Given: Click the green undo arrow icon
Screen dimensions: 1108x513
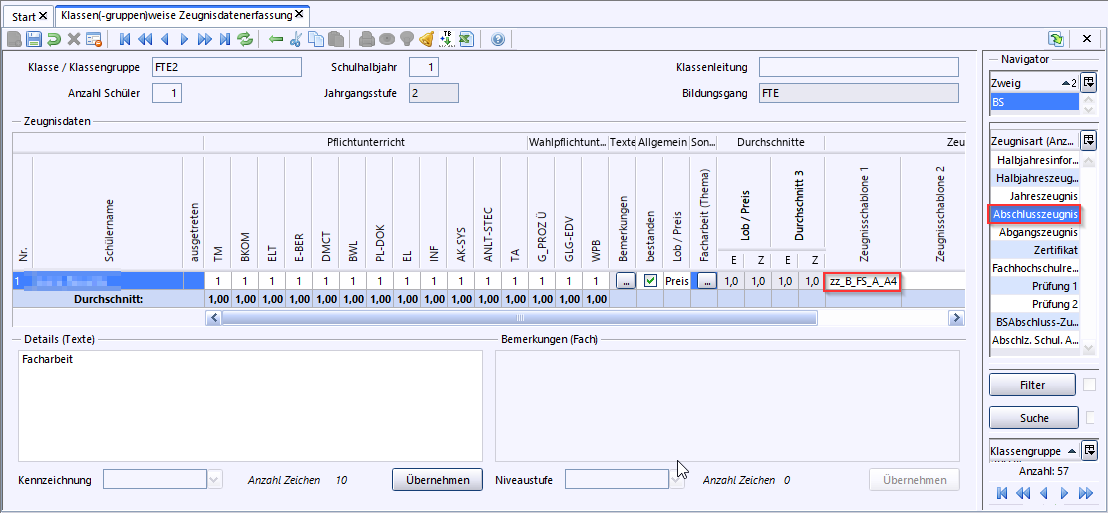Looking at the screenshot, I should pos(53,40).
